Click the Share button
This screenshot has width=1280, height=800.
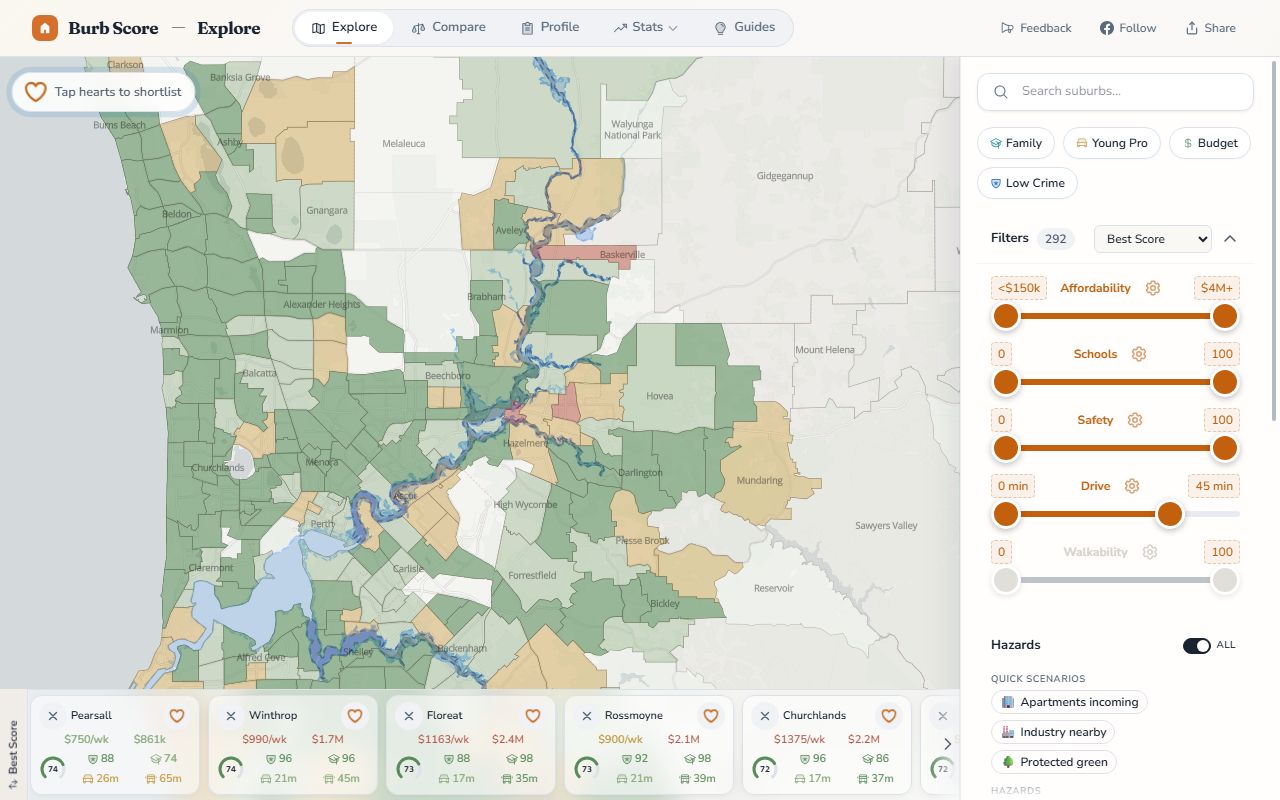[x=1210, y=28]
